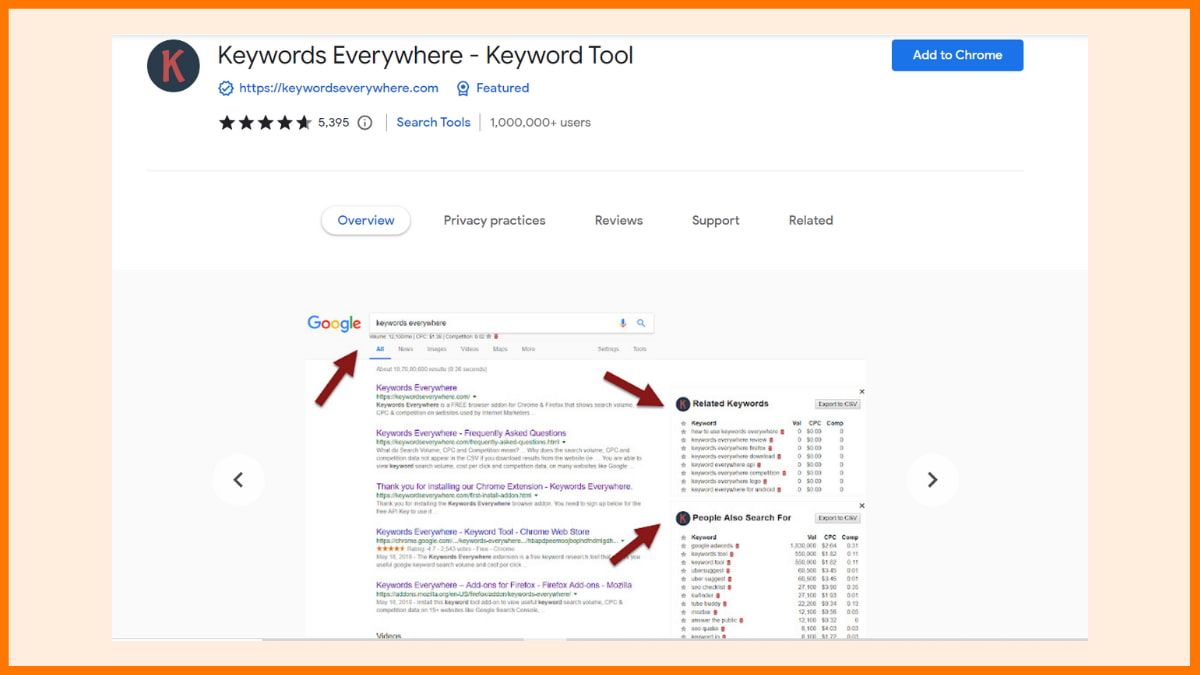Close the Related Keywords widget
The width and height of the screenshot is (1200, 675).
coord(862,391)
